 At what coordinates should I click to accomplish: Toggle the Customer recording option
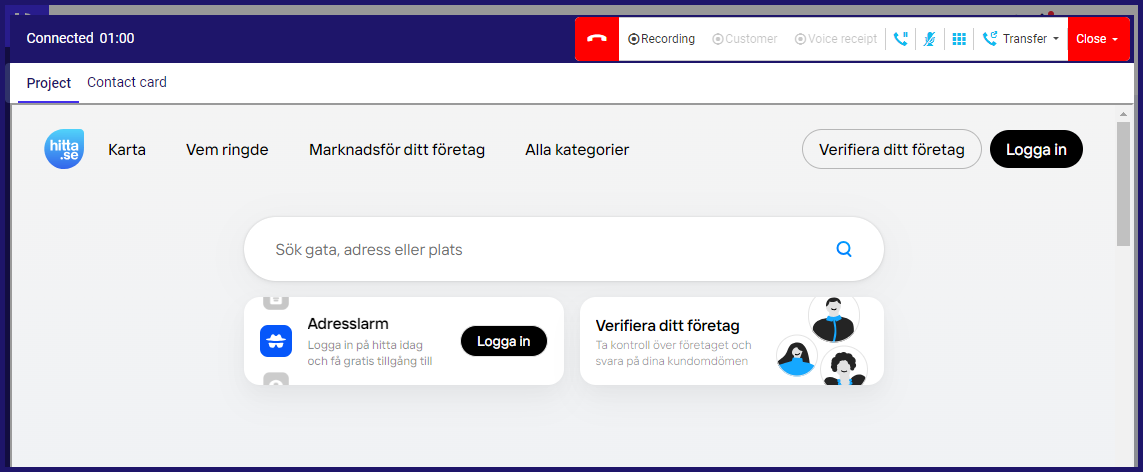[x=744, y=39]
